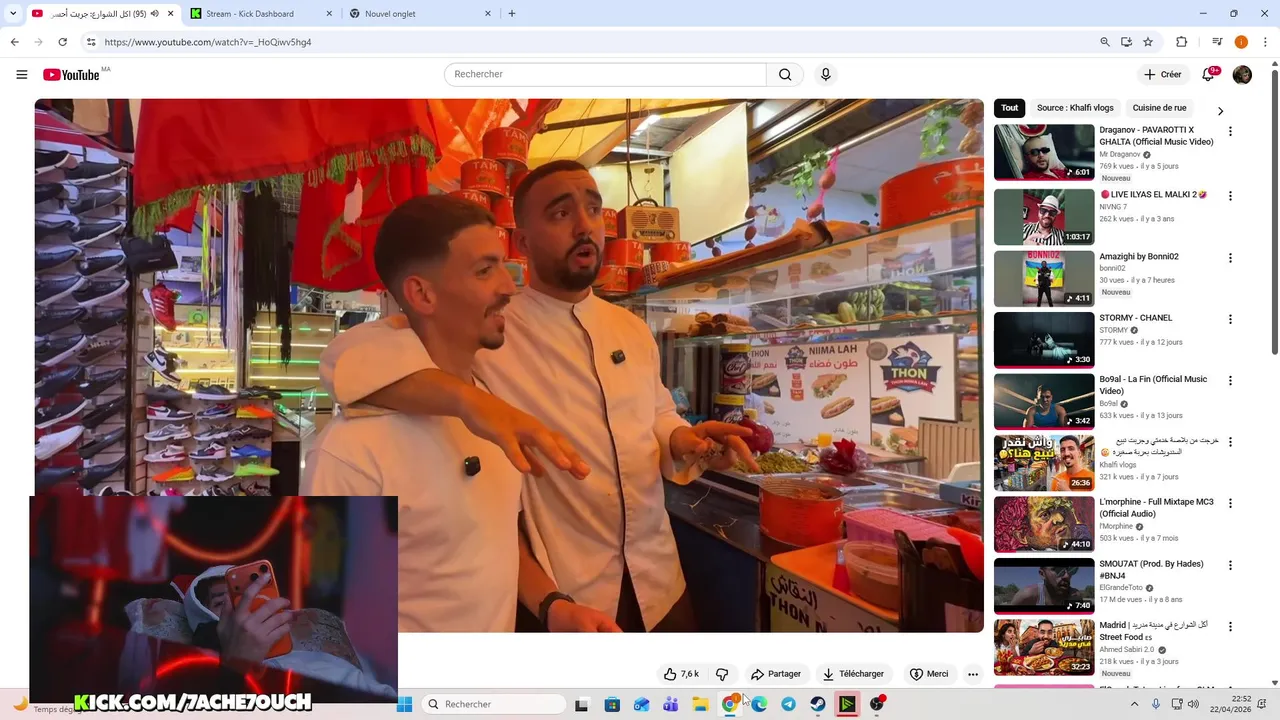Open Microsoft Store from the taskbar

point(612,704)
